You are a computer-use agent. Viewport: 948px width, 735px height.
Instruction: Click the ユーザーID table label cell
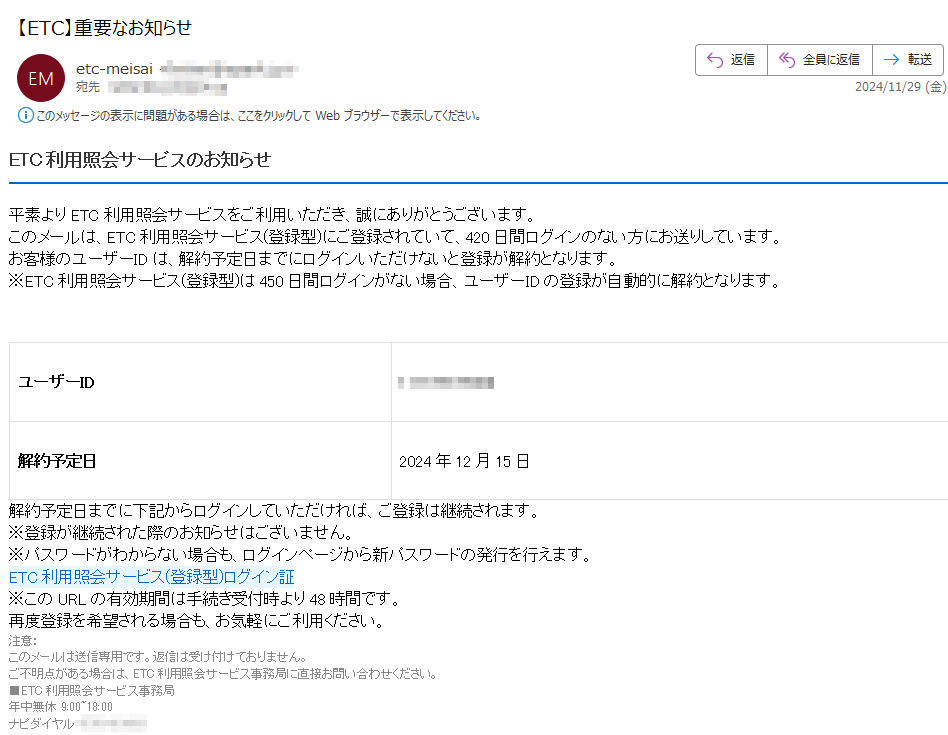(200, 382)
